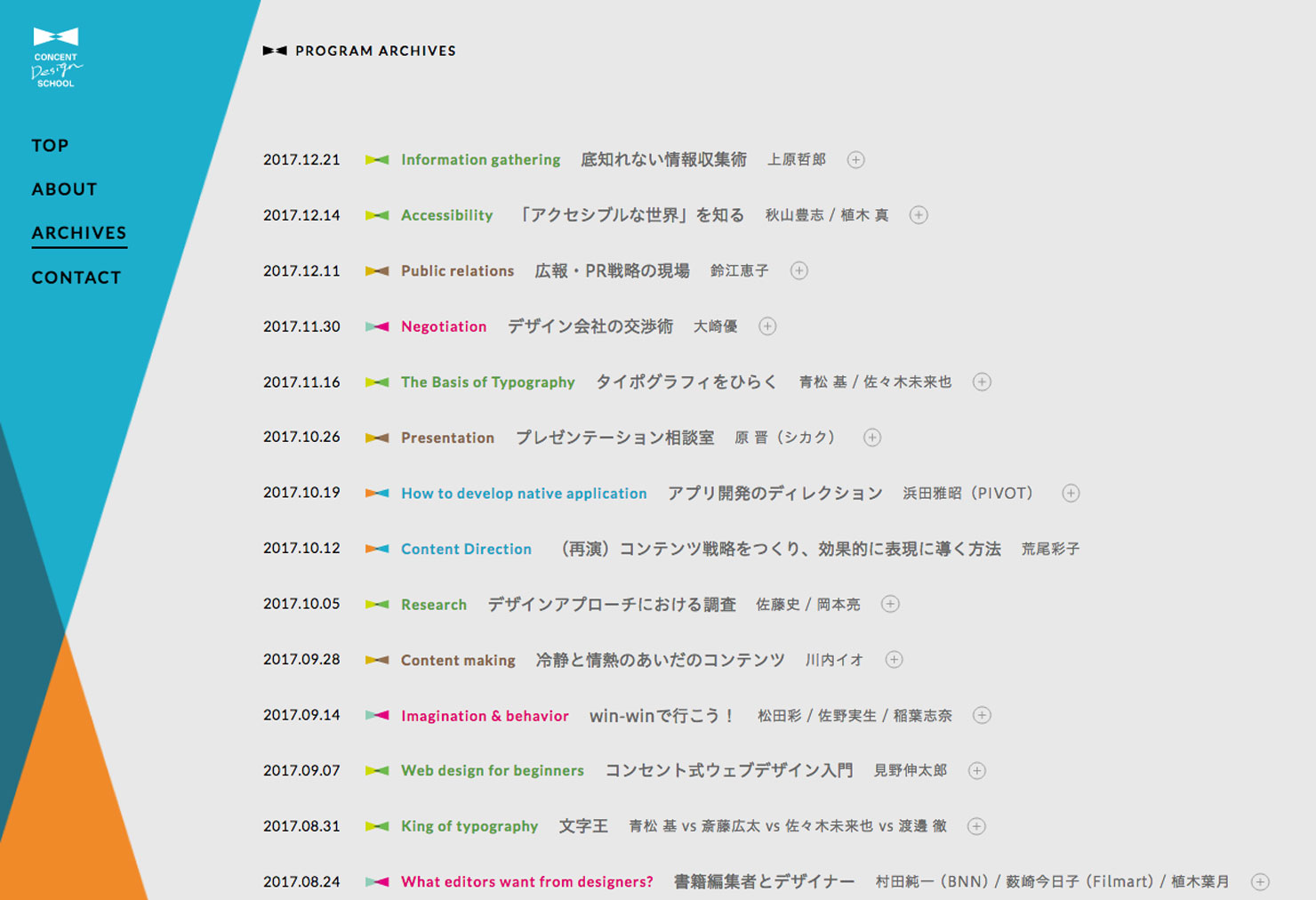The width and height of the screenshot is (1316, 900).
Task: Open the Negotiation program link
Action: tap(444, 326)
